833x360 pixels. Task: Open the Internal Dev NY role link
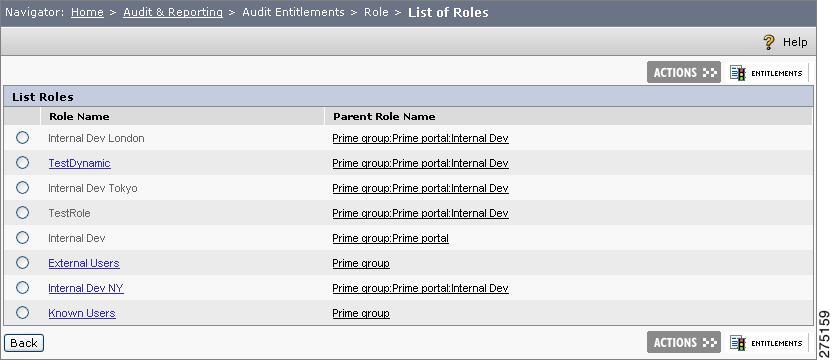coord(86,288)
